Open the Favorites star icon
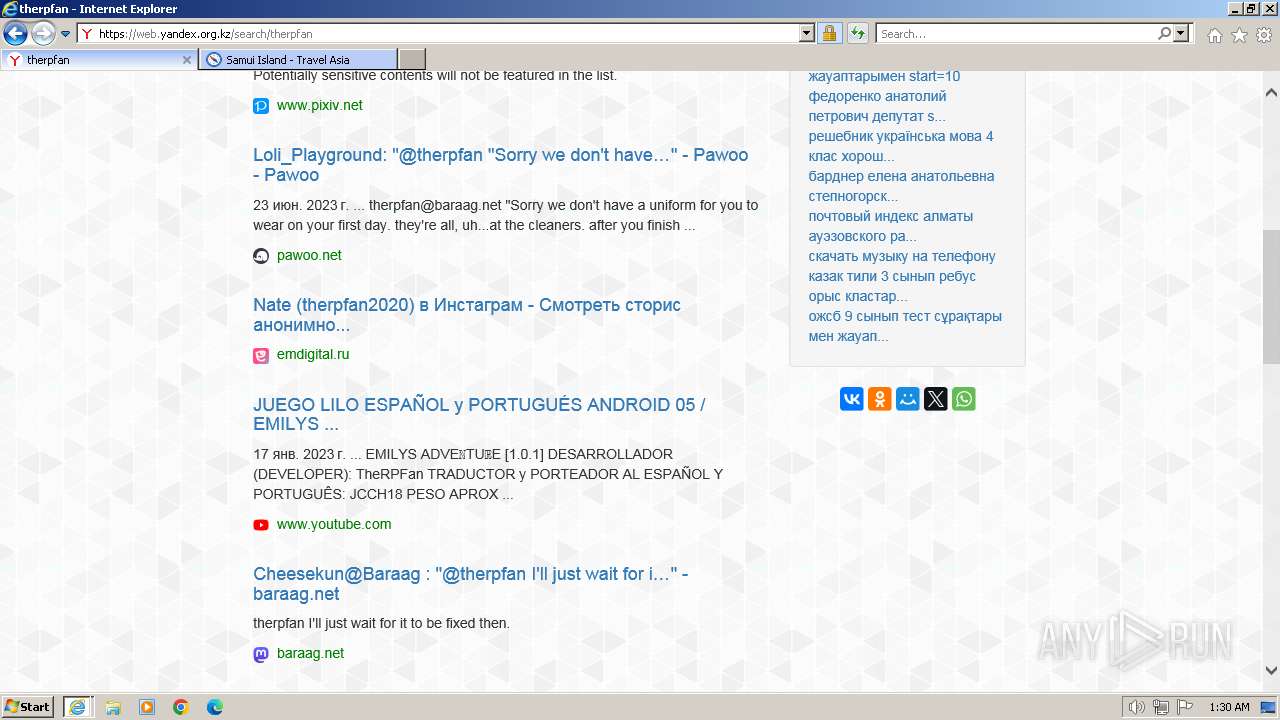Image resolution: width=1280 pixels, height=720 pixels. 1239,35
